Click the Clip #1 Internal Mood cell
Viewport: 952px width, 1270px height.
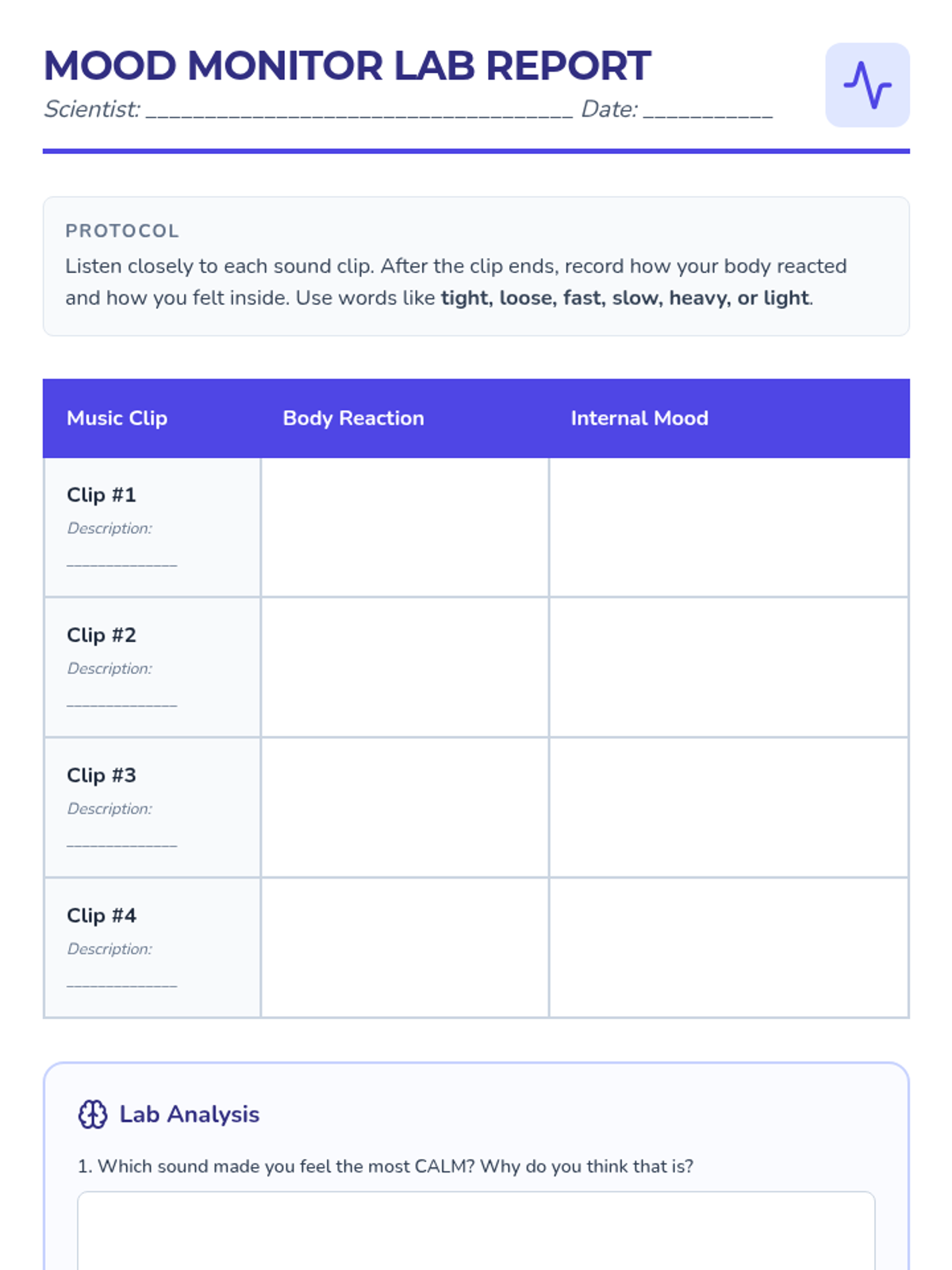[728, 527]
